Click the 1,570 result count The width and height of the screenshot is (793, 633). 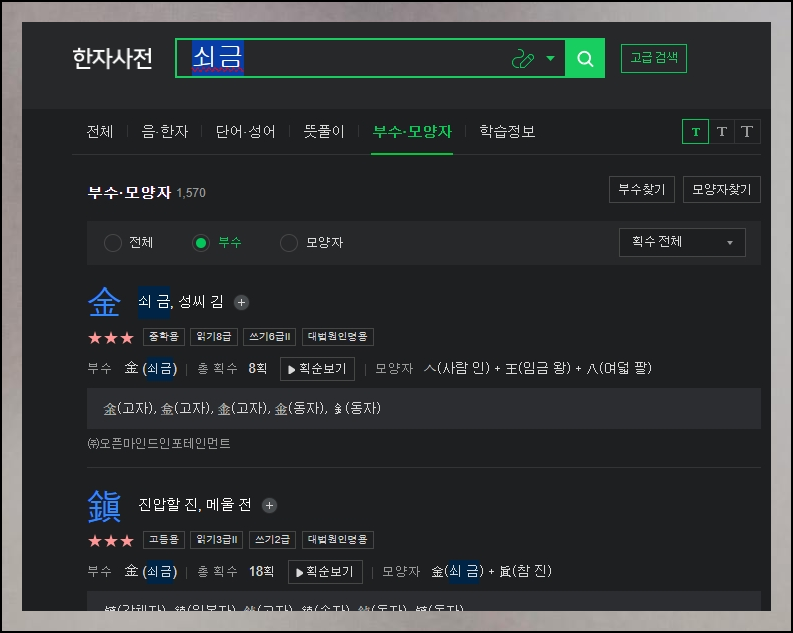[191, 193]
